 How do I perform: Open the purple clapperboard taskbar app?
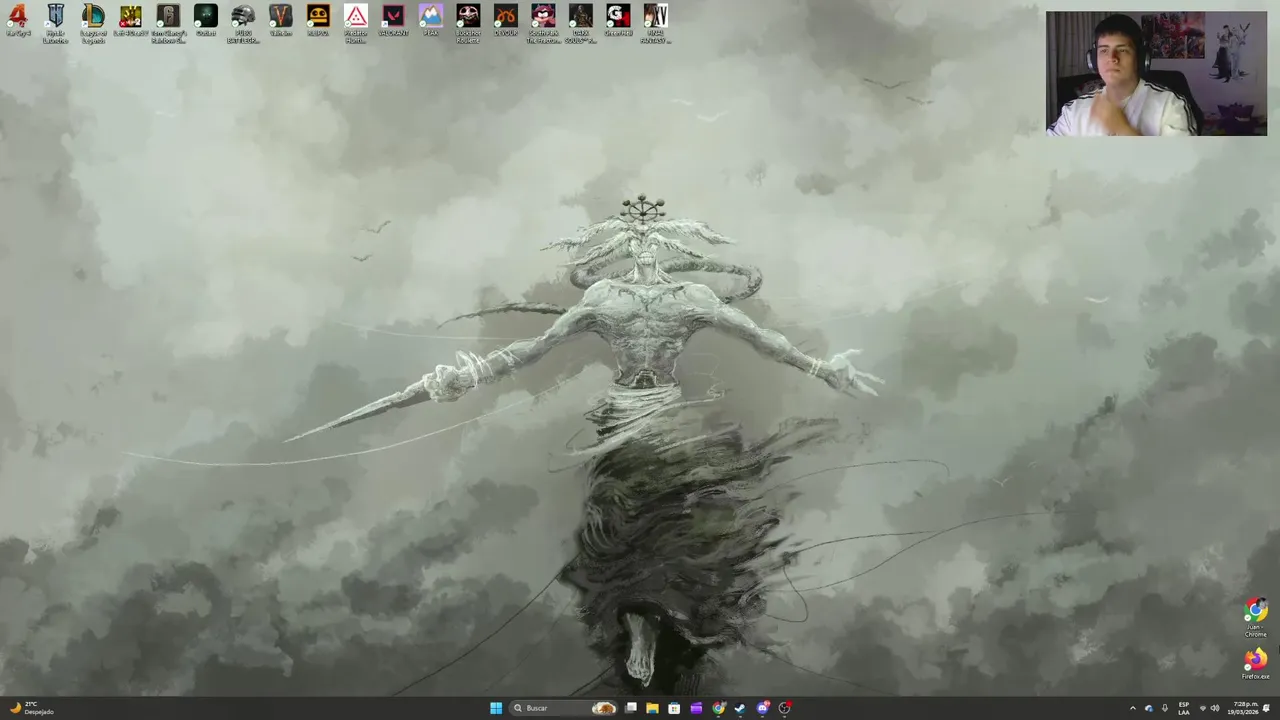point(696,708)
